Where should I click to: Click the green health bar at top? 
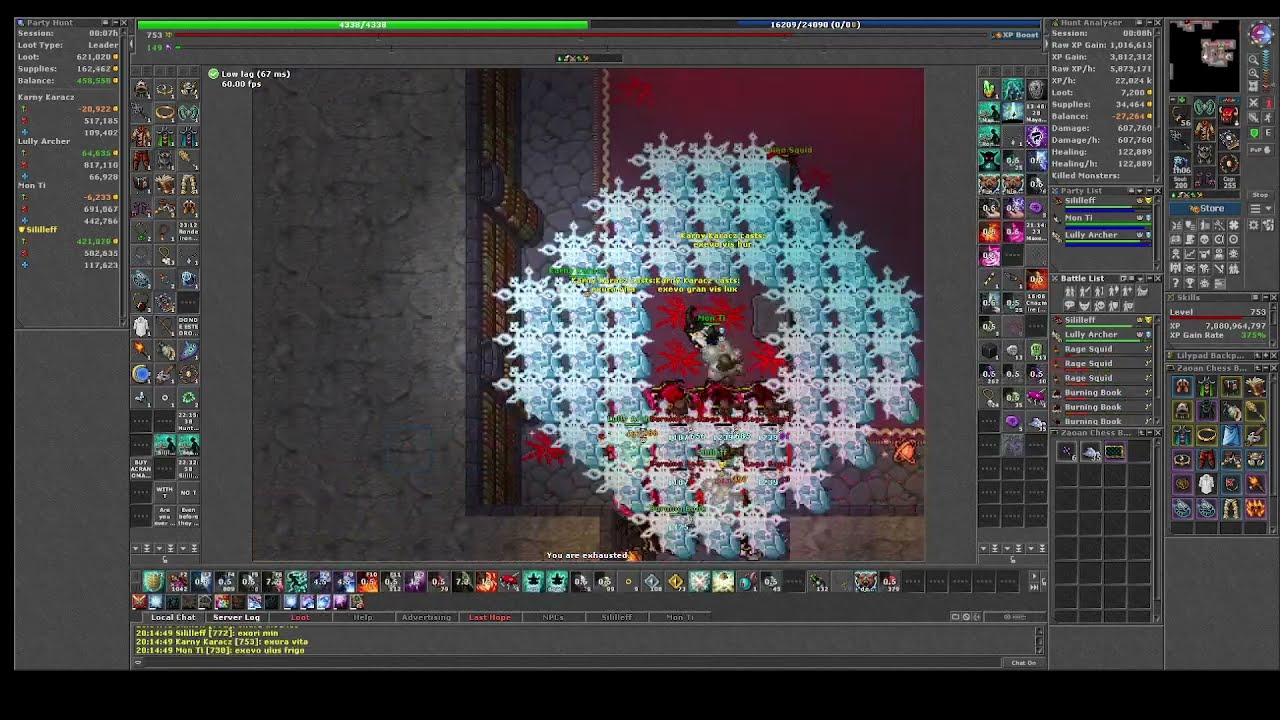(362, 24)
